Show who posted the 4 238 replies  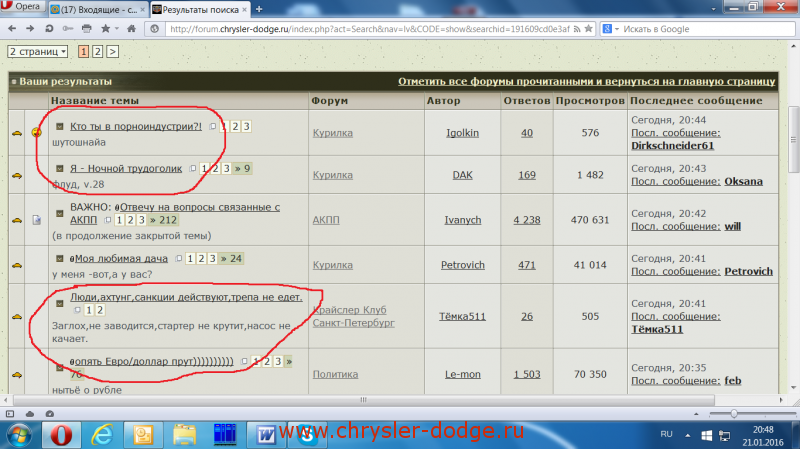(527, 220)
